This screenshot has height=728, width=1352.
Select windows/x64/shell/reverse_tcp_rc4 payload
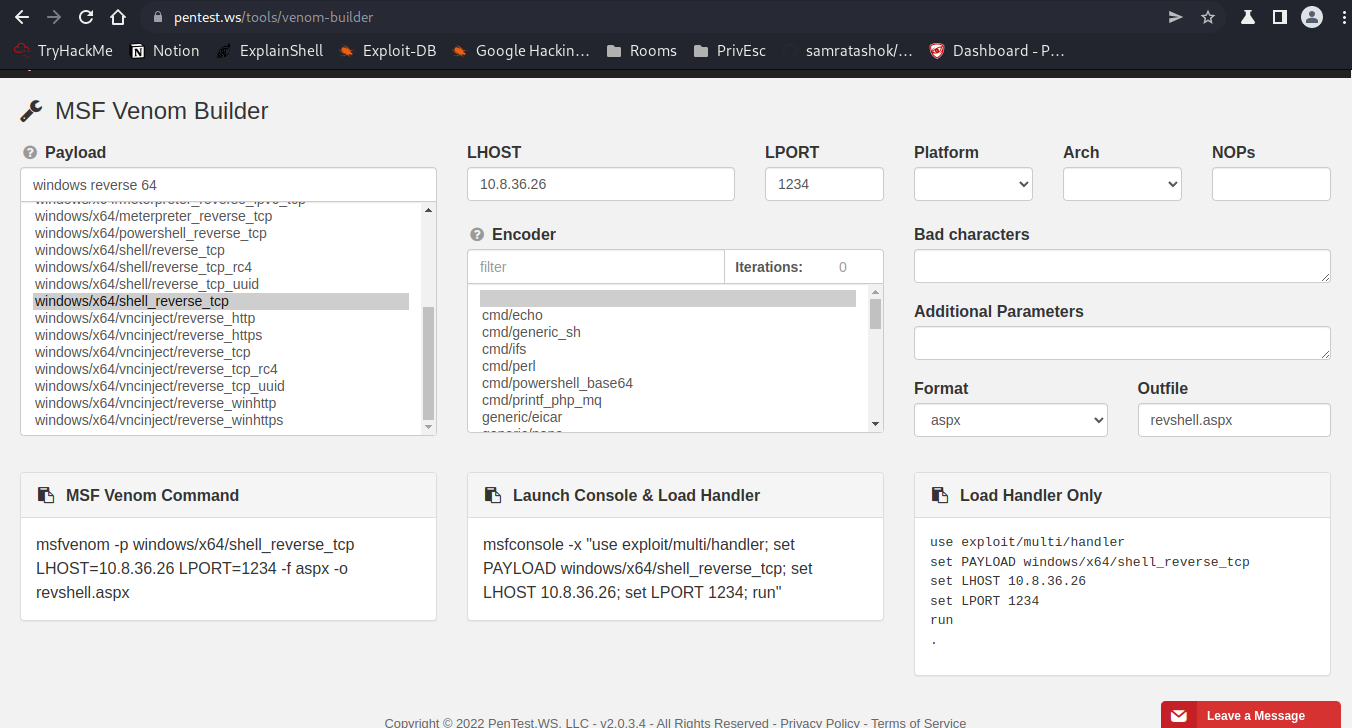coord(221,267)
